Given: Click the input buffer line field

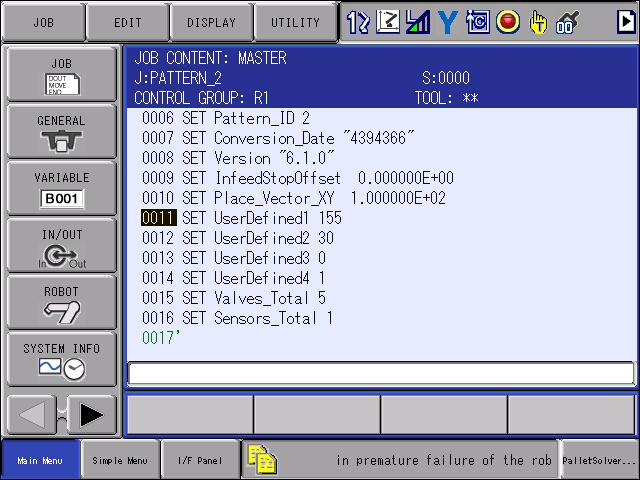Looking at the screenshot, I should [381, 373].
